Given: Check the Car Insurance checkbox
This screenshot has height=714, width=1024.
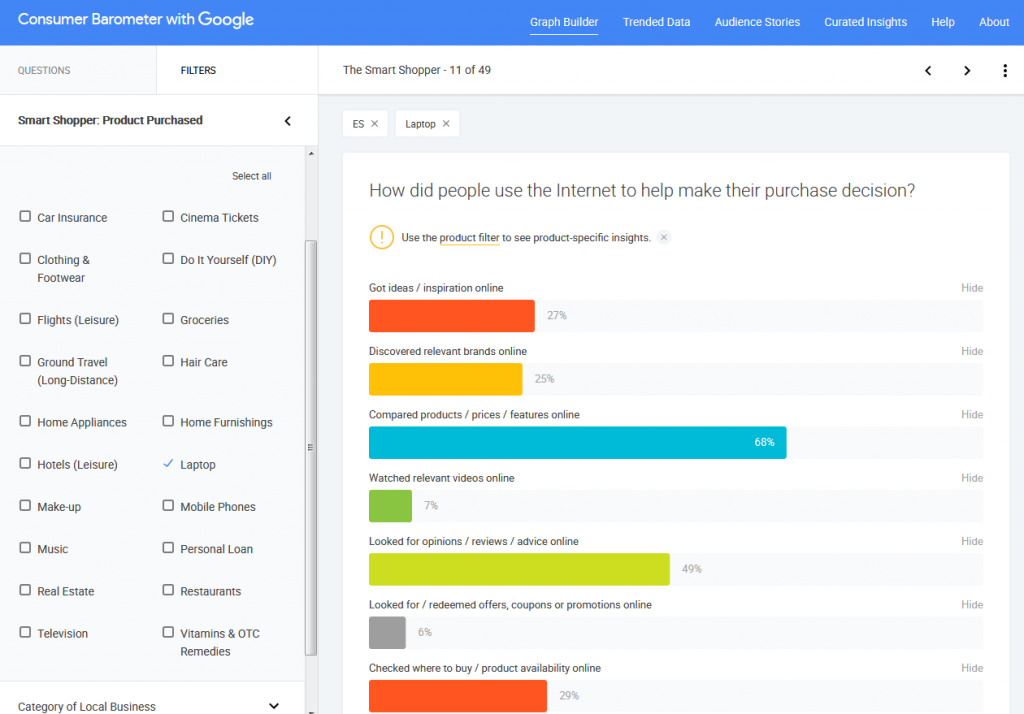Looking at the screenshot, I should click(25, 216).
